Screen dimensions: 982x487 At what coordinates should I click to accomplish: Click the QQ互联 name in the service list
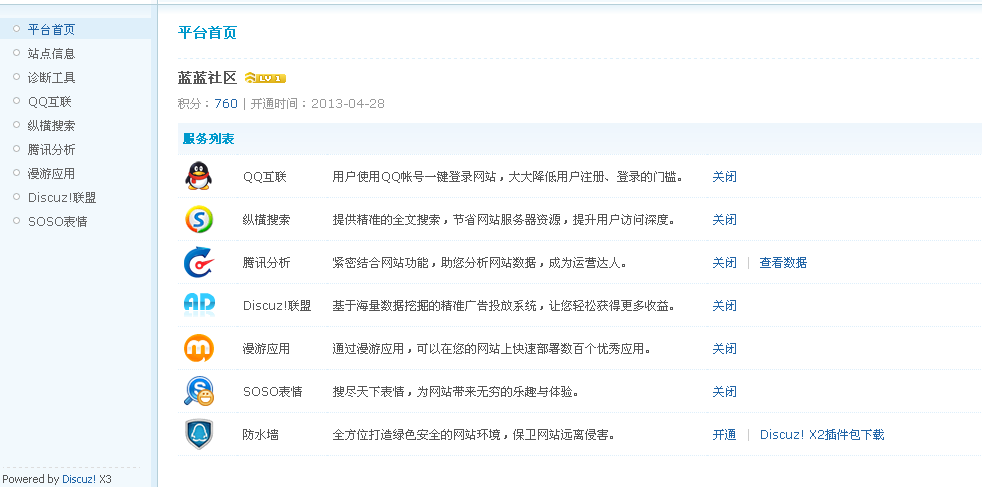pos(265,177)
